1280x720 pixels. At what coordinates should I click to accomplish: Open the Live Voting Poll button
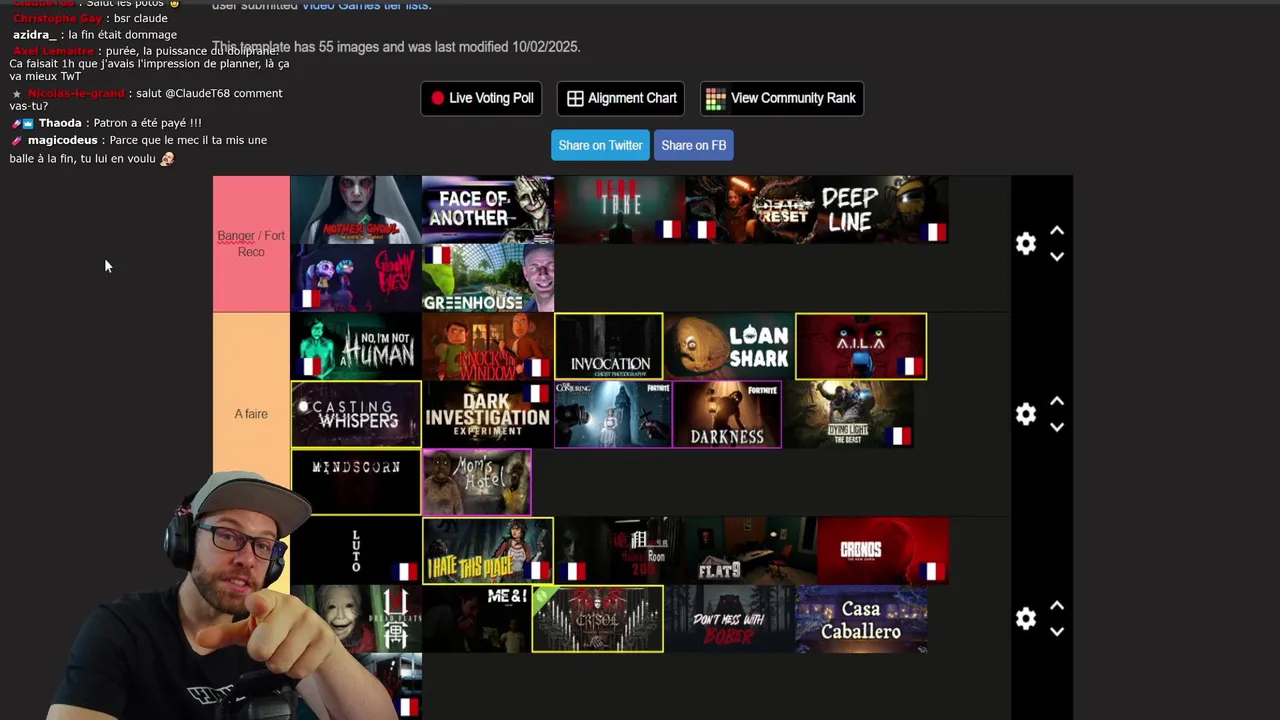481,98
